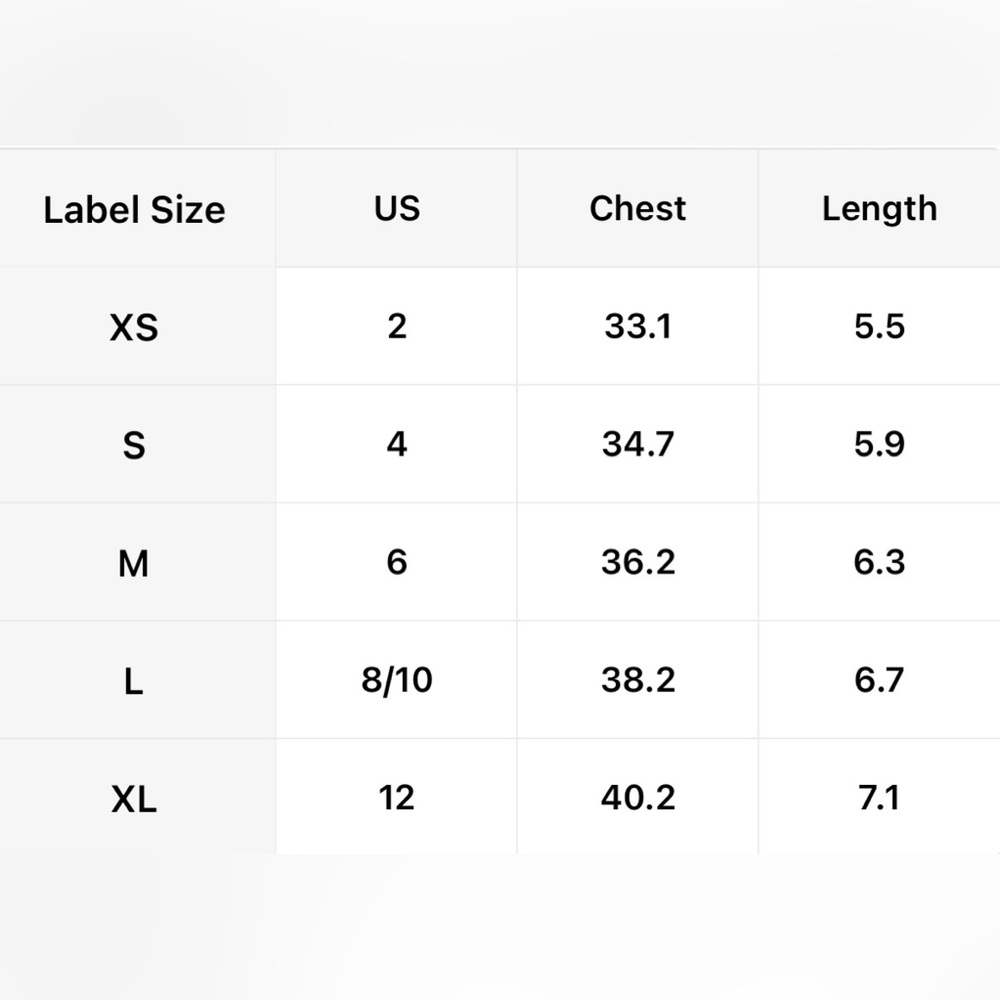This screenshot has height=1000, width=1000.
Task: Click the chest value 33.1
Action: pyautogui.click(x=638, y=327)
